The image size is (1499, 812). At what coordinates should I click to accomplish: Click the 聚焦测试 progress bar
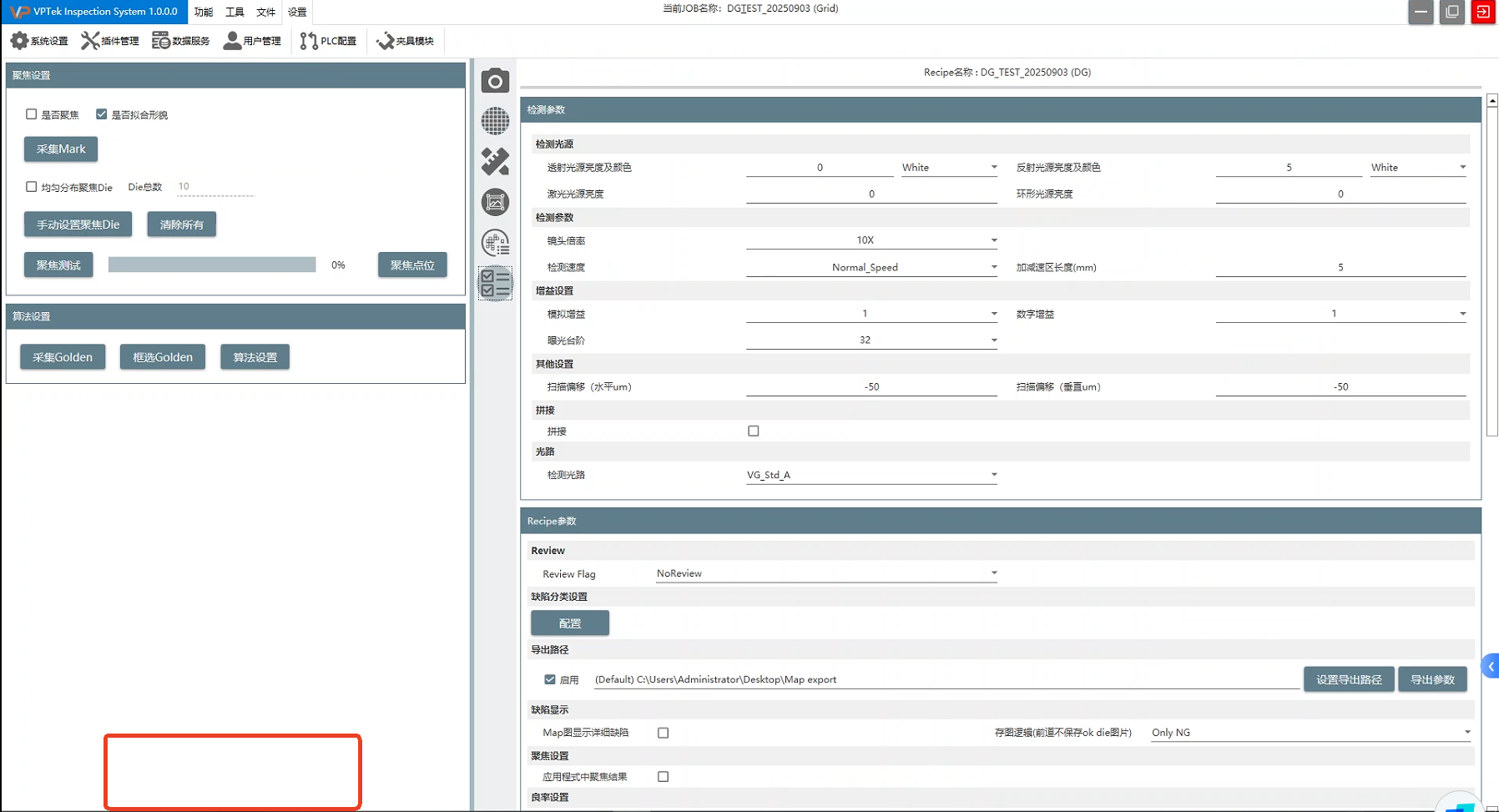212,265
